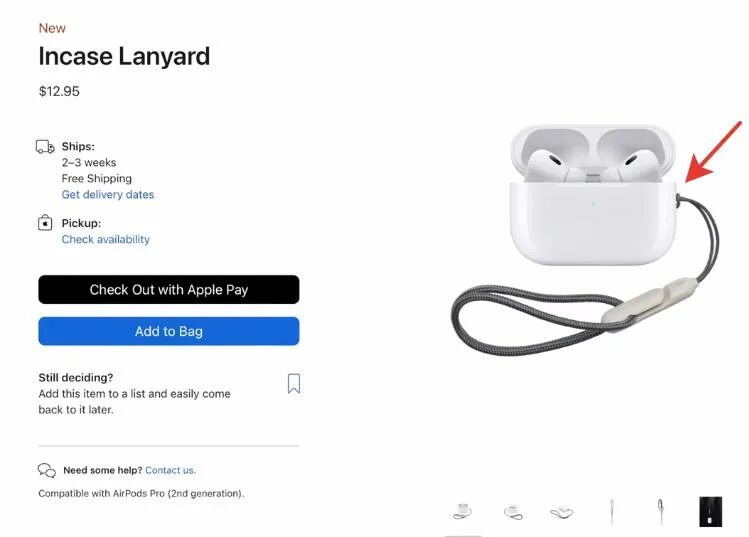Click the shipping truck icon
The height and width of the screenshot is (537, 749).
[45, 146]
